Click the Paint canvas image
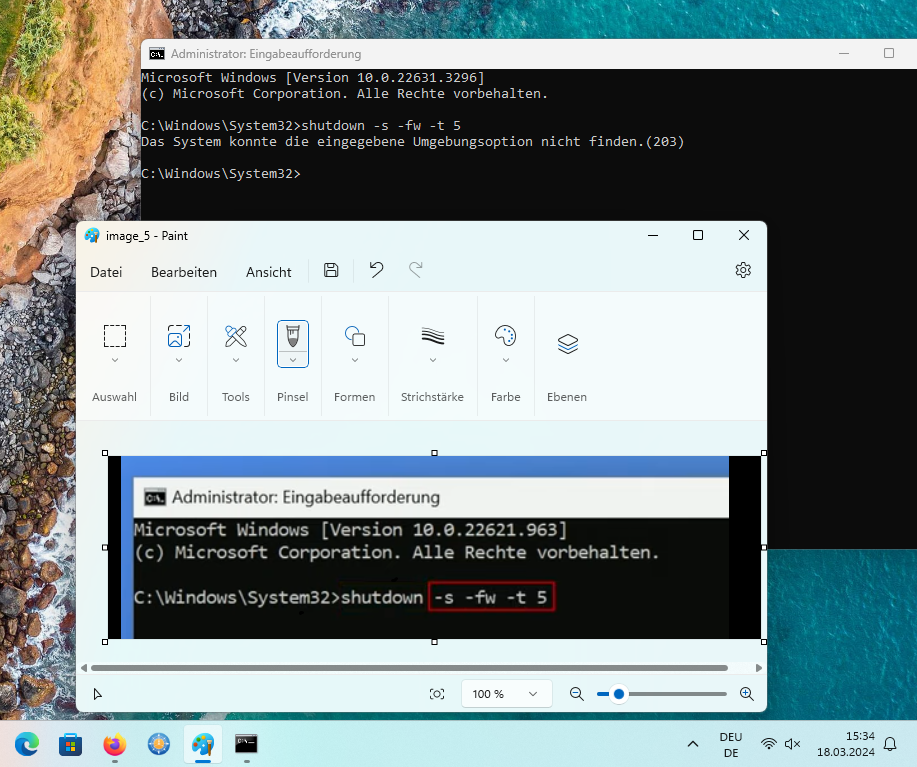The height and width of the screenshot is (767, 917). (435, 547)
